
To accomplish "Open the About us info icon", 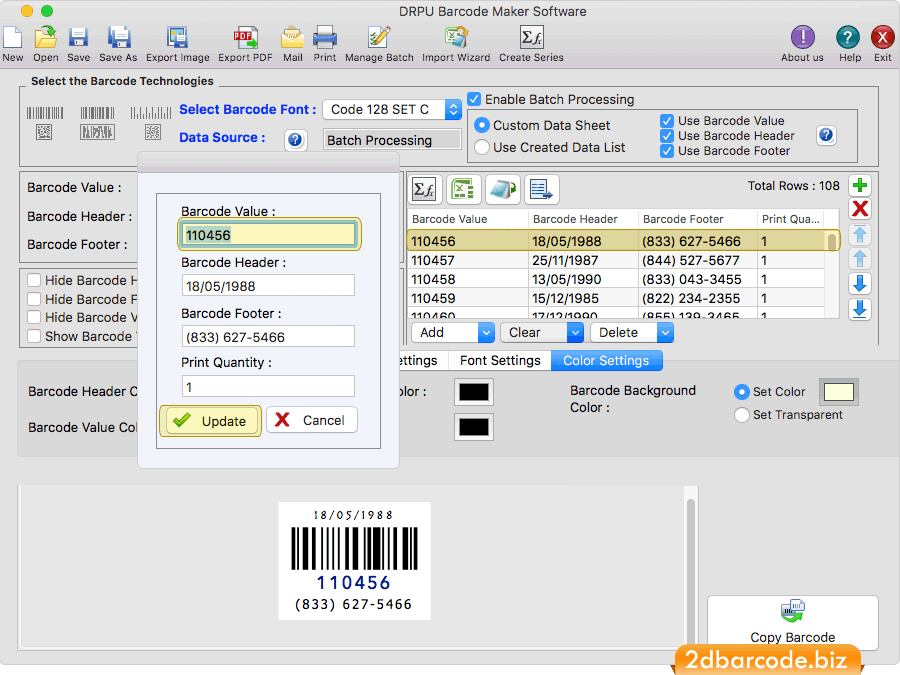I will tap(802, 38).
